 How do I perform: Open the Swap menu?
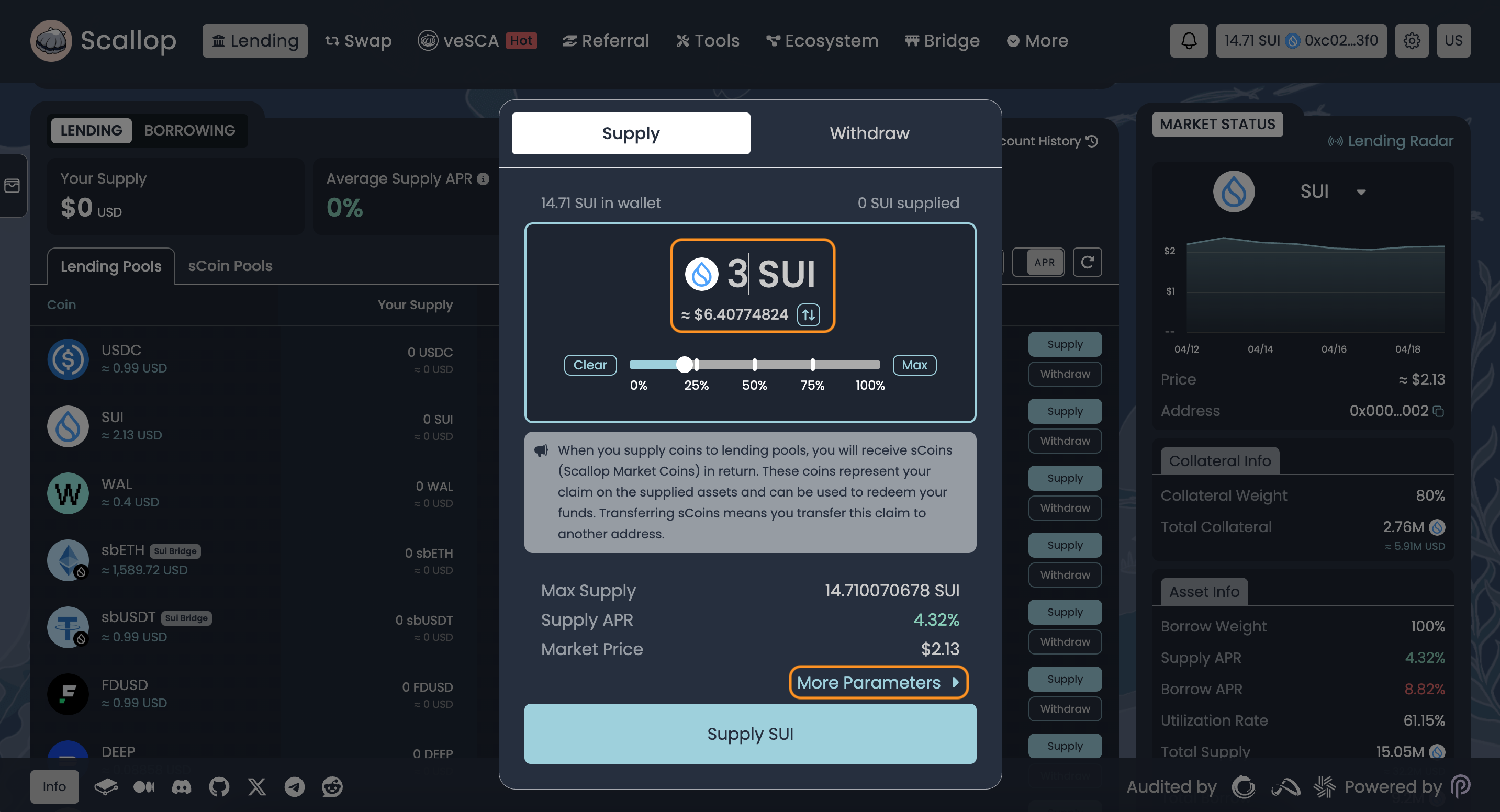358,41
